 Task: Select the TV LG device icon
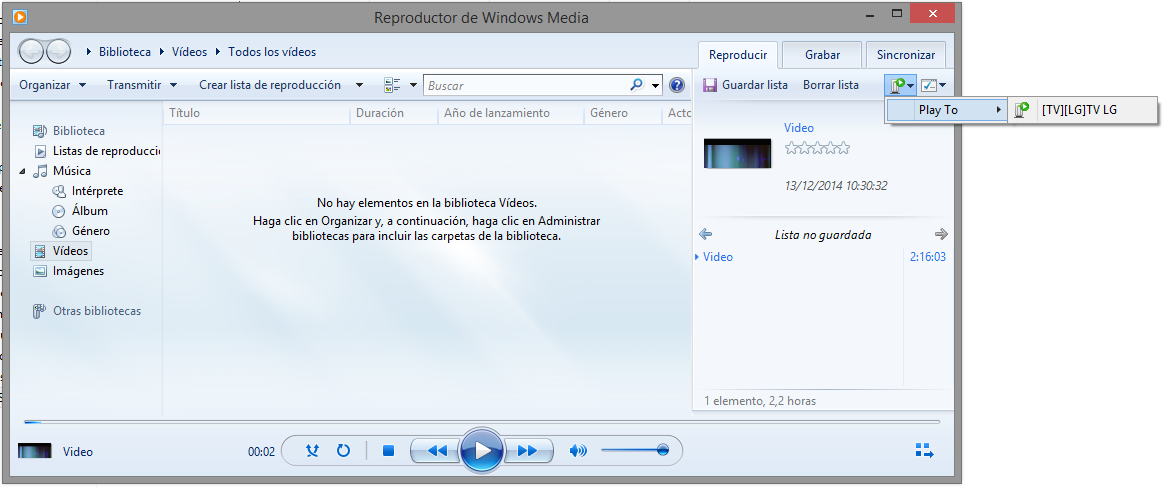(x=1022, y=110)
